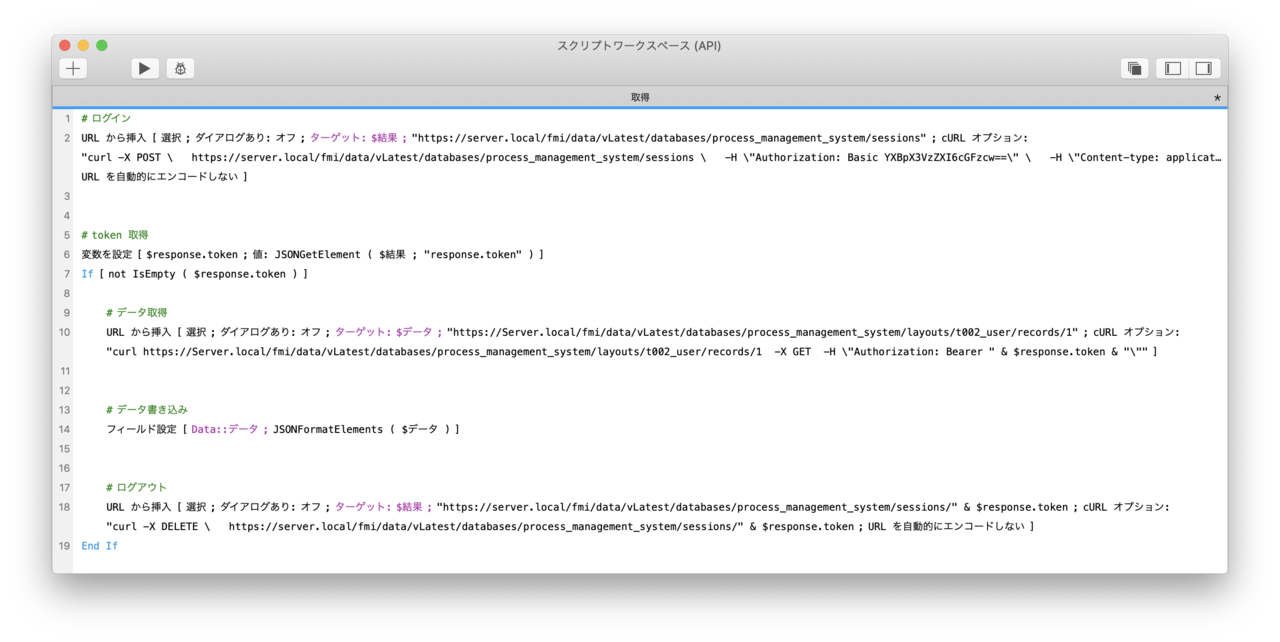The image size is (1280, 642).
Task: Click the stacked windows icon in the toolbar
Action: [x=1135, y=67]
